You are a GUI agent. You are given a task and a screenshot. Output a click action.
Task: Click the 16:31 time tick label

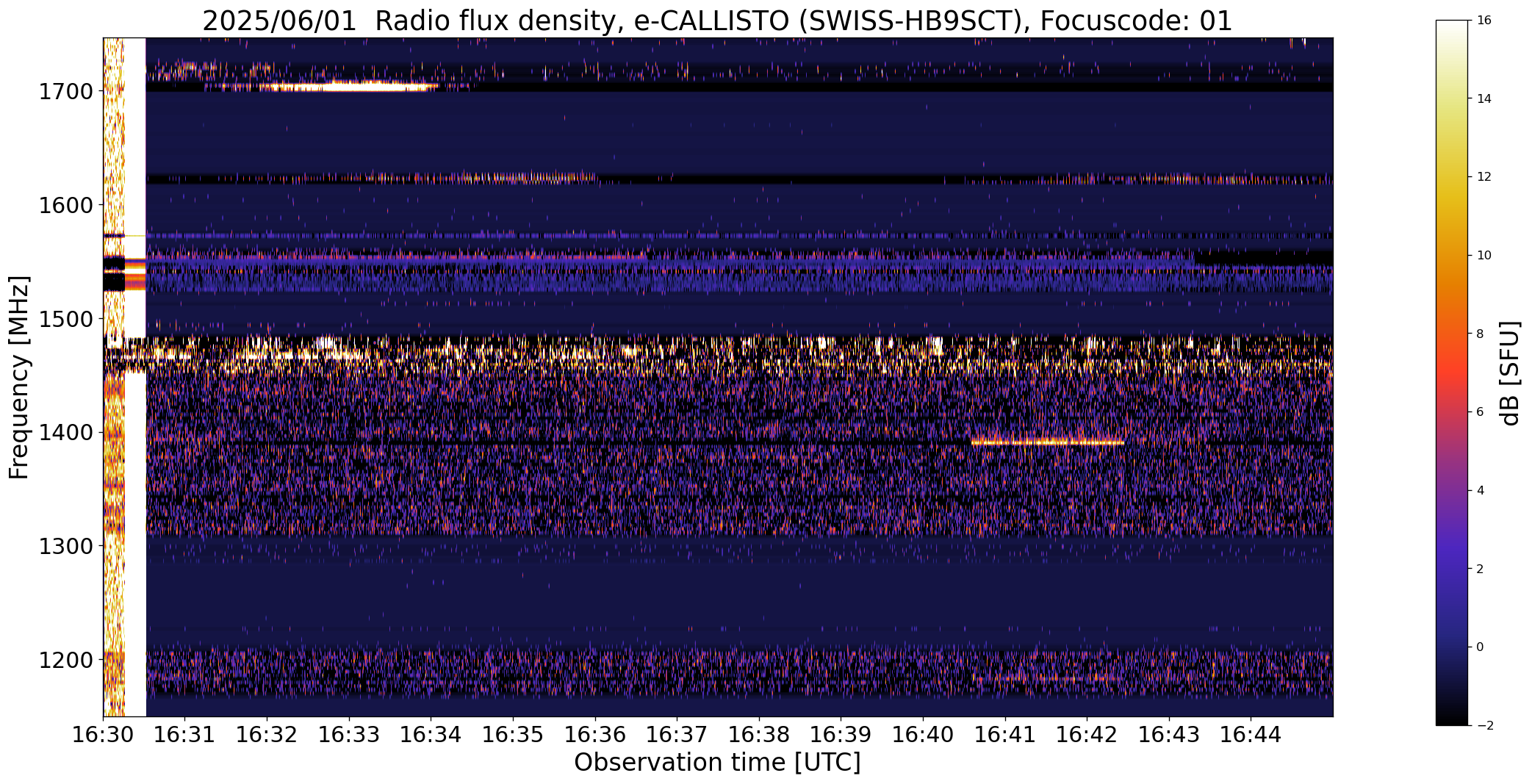tap(185, 735)
